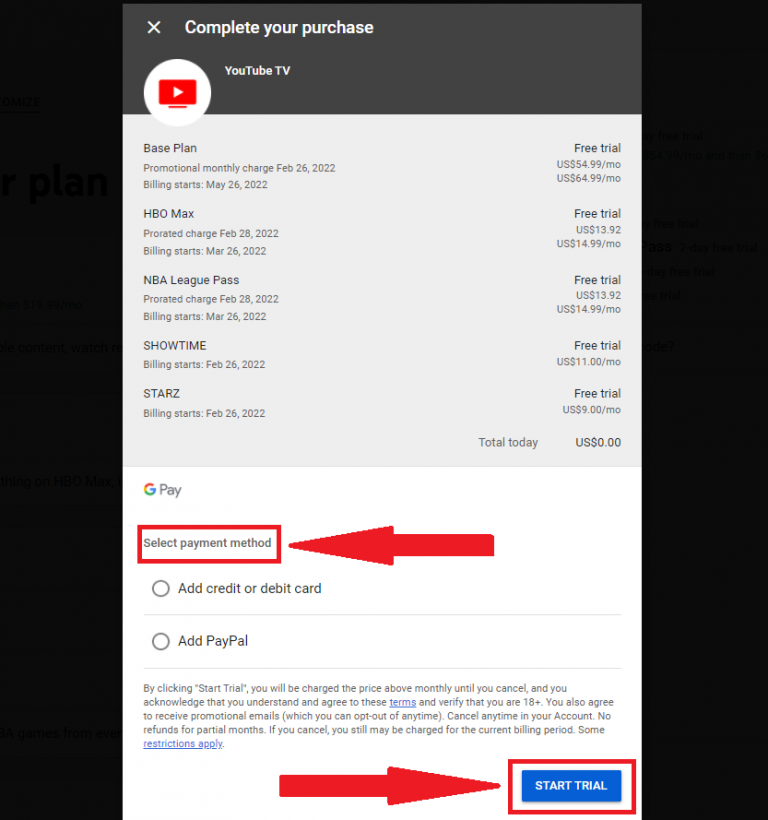Image resolution: width=768 pixels, height=820 pixels.
Task: Click the US$11.00/mo SHOWTIME price
Action: pos(589,362)
